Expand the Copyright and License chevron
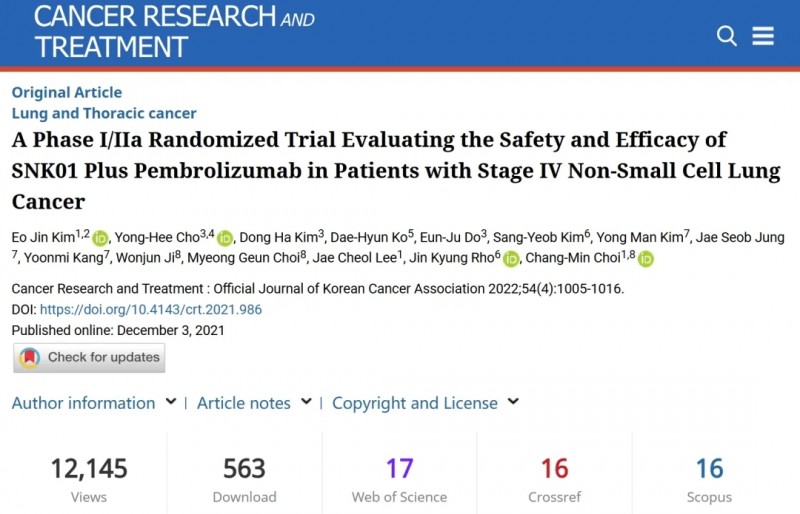Image resolution: width=800 pixels, height=514 pixels. 513,402
